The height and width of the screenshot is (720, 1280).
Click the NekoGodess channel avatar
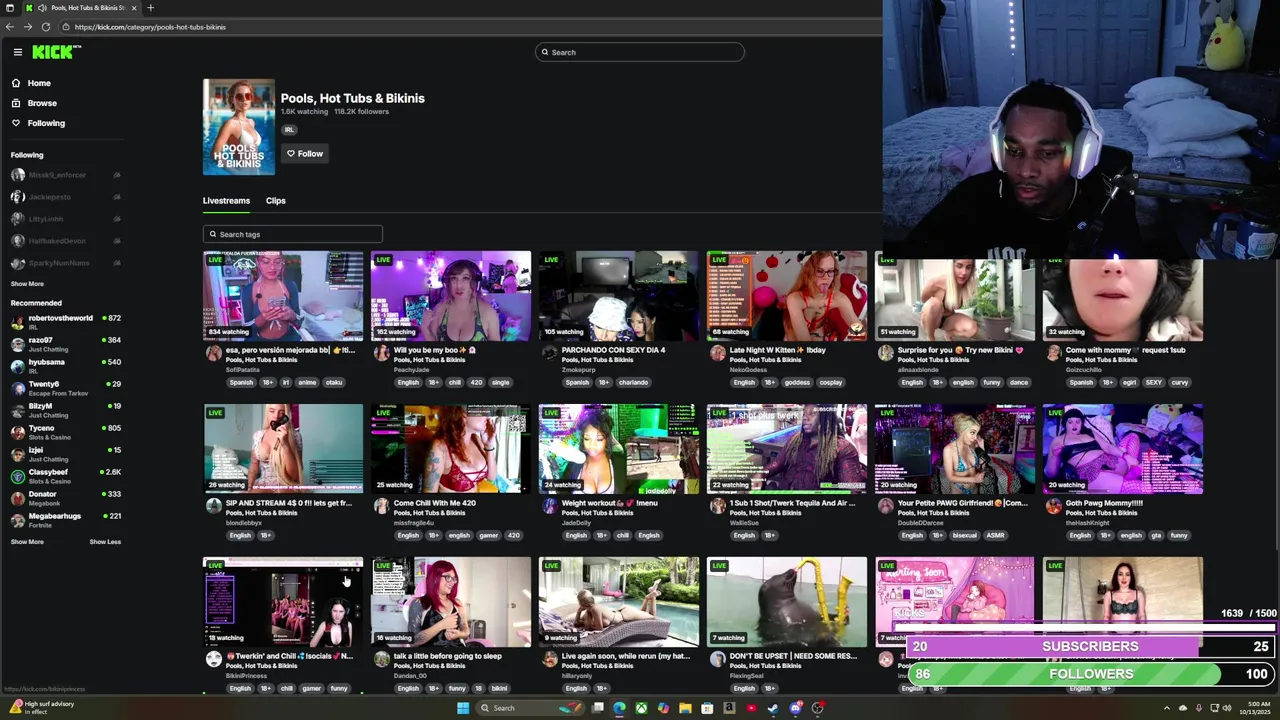click(x=717, y=353)
